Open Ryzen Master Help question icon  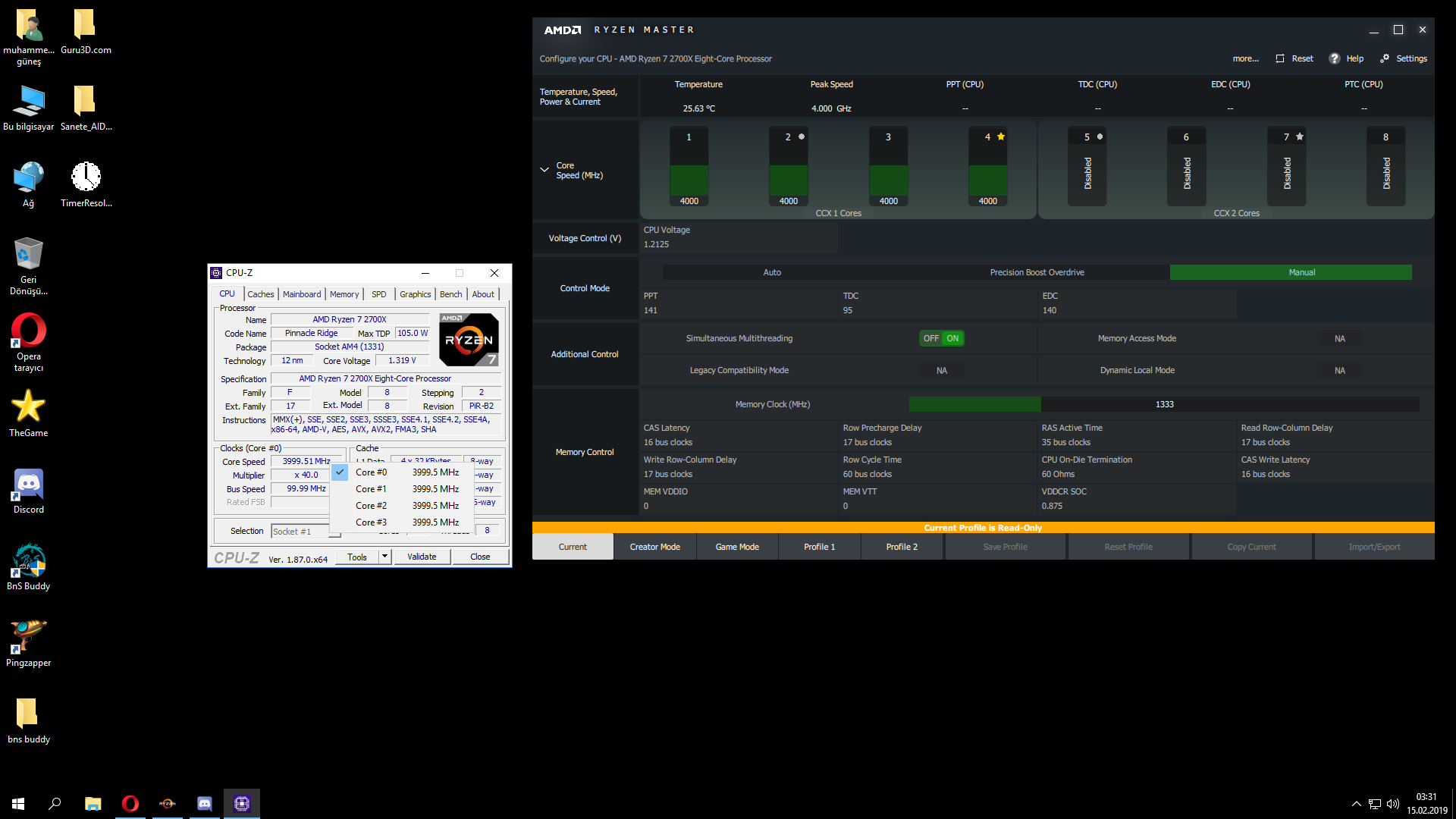1335,58
